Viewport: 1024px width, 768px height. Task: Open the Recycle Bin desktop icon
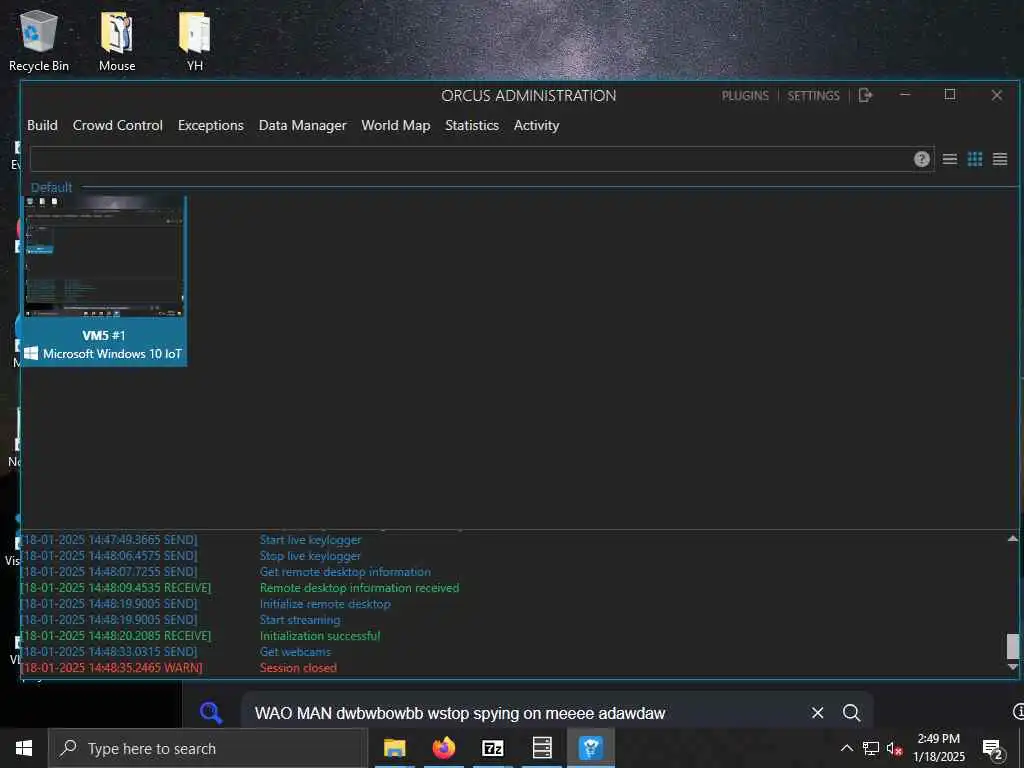click(x=39, y=40)
